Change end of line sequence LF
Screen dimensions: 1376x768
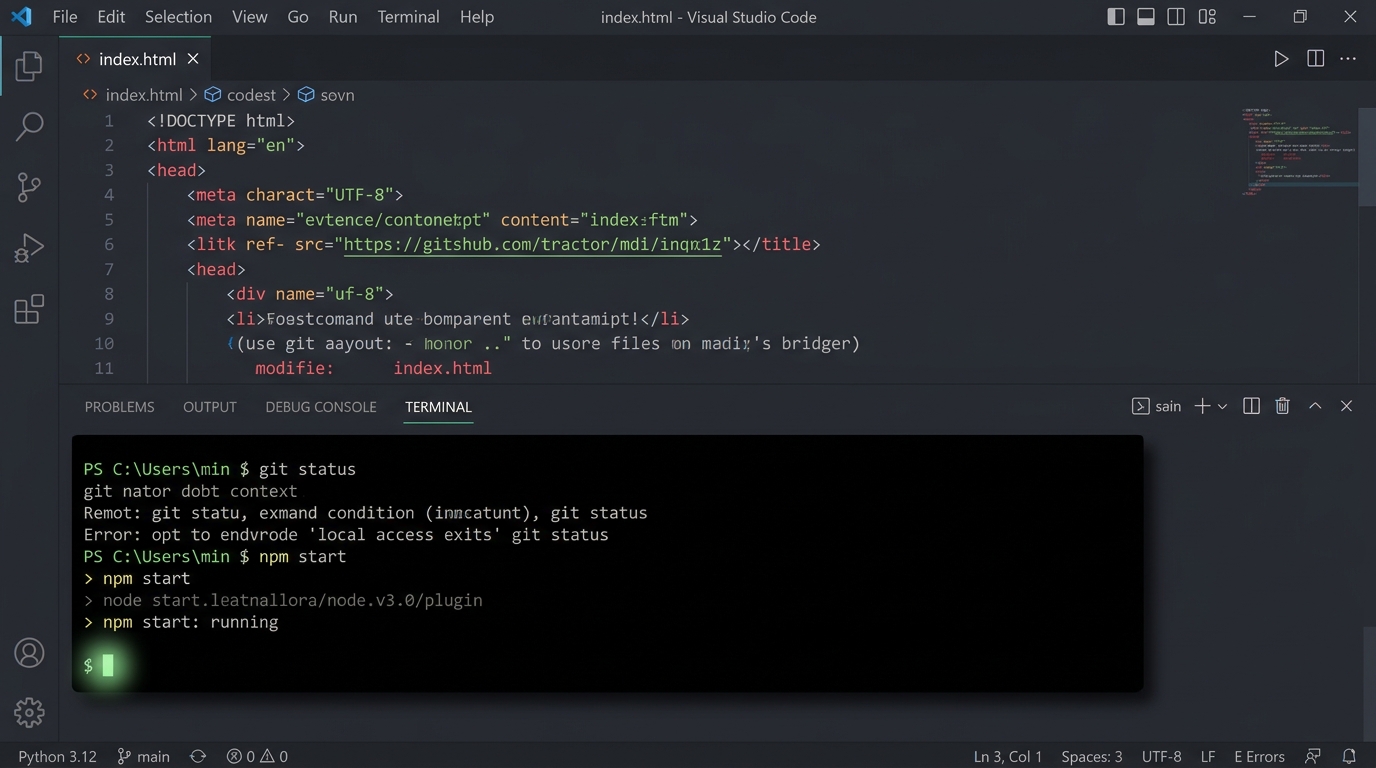[1208, 756]
